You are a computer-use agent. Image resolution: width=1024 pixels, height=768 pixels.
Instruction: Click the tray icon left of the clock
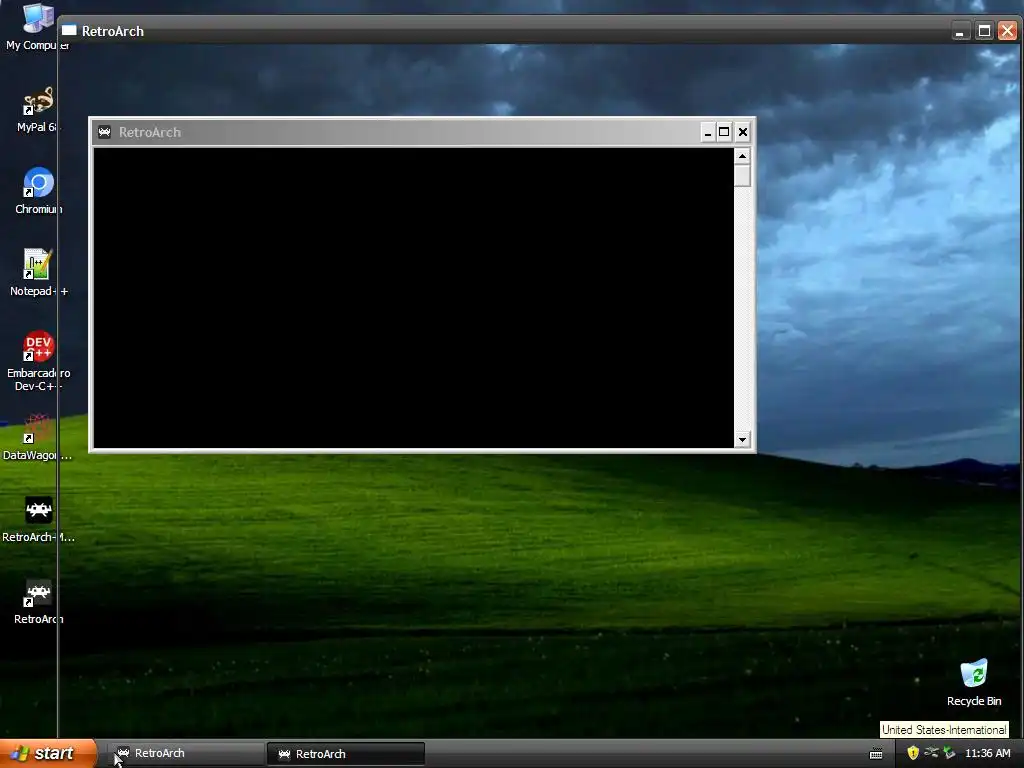[x=949, y=753]
